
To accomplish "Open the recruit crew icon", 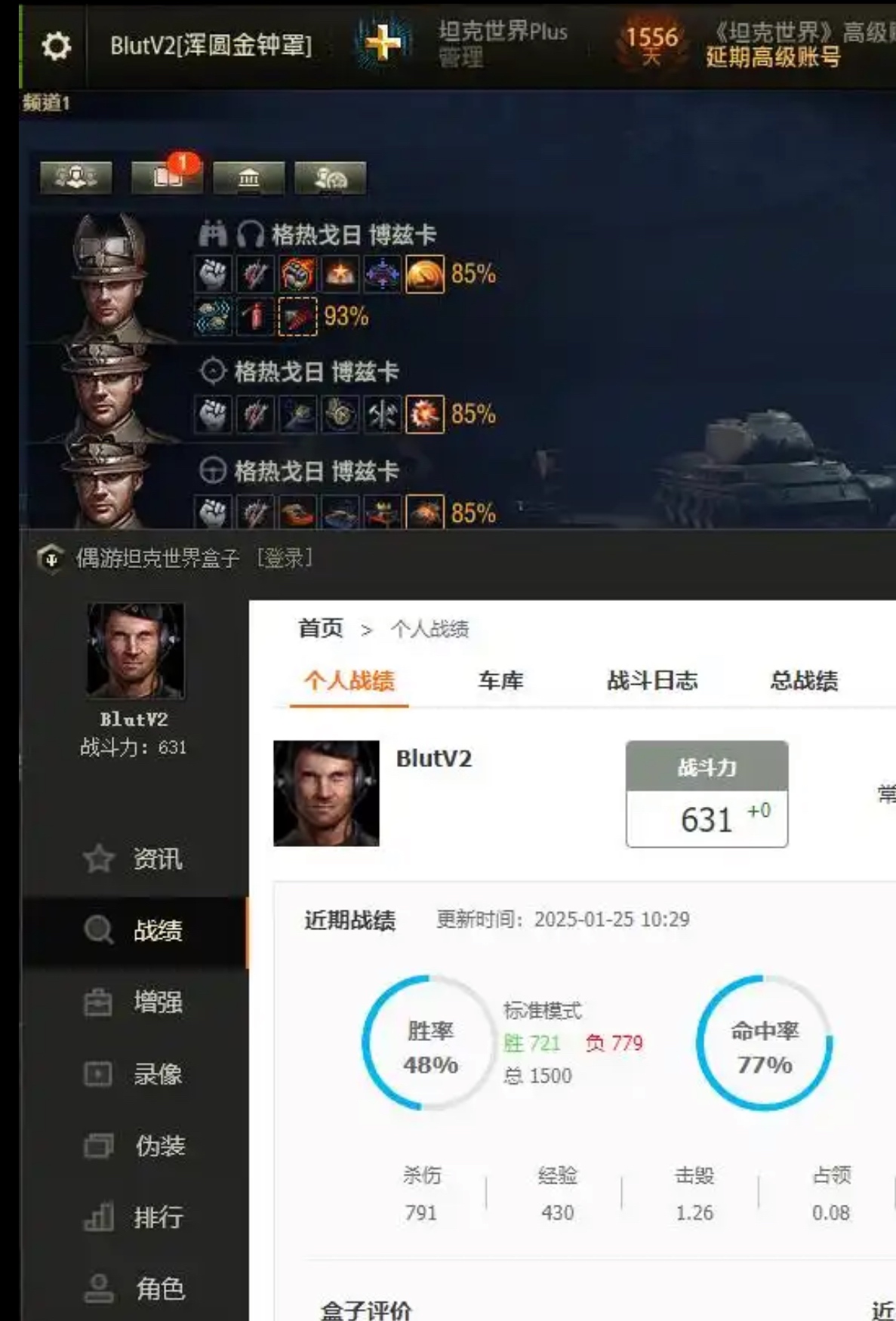I will pyautogui.click(x=330, y=177).
